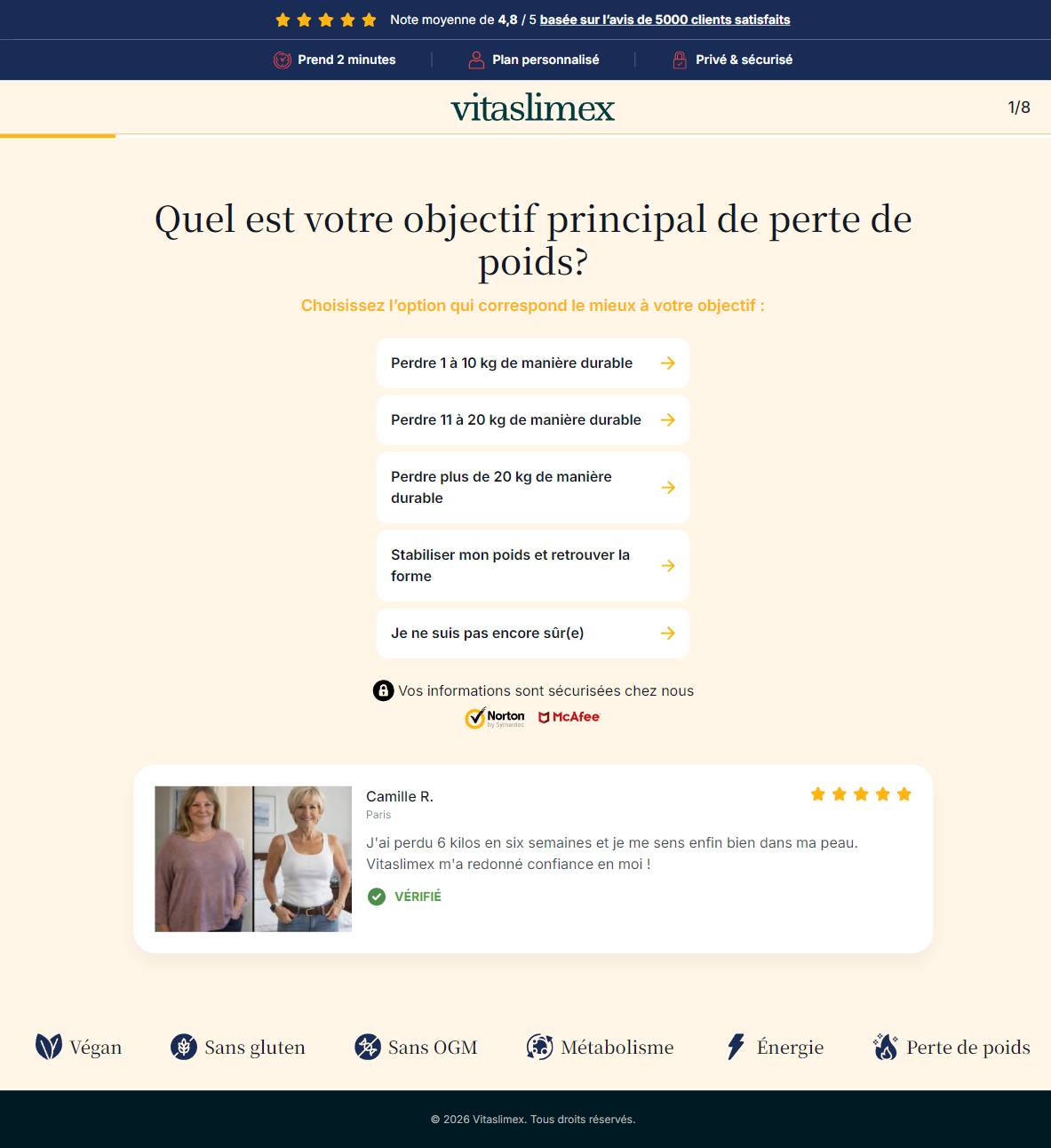Screen dimensions: 1051x1148
Task: Click the Énergie text label
Action: [790, 1048]
